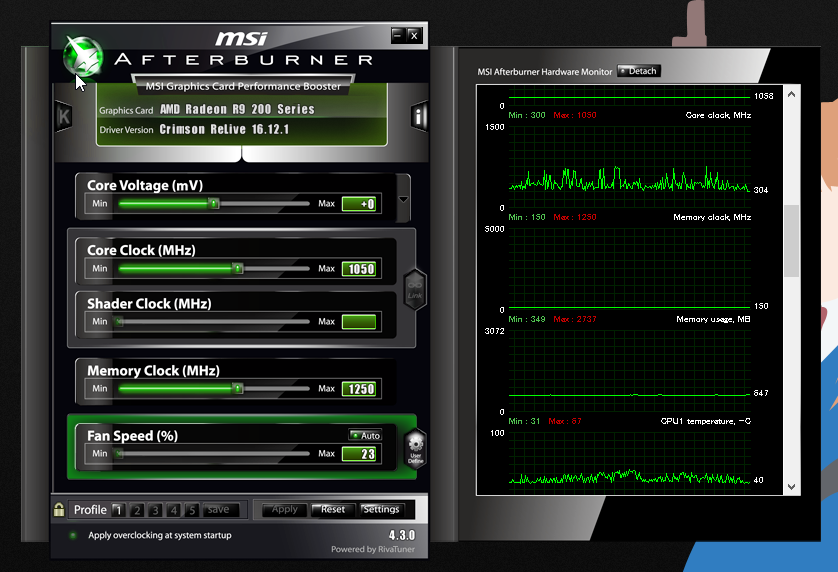Click the 4.3.0 version number
838x572 pixels.
(402, 535)
